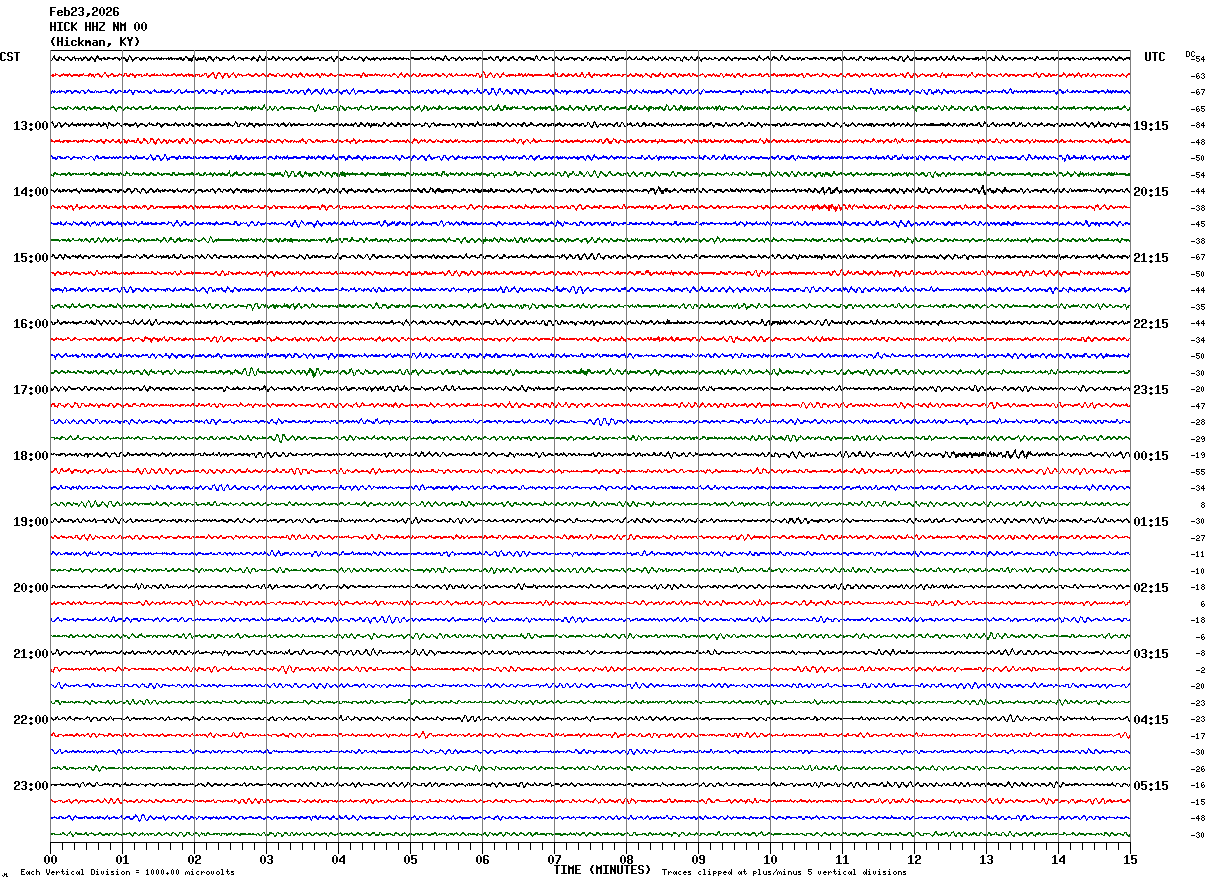
Task: Click the DC offset column header
Action: coord(1190,54)
